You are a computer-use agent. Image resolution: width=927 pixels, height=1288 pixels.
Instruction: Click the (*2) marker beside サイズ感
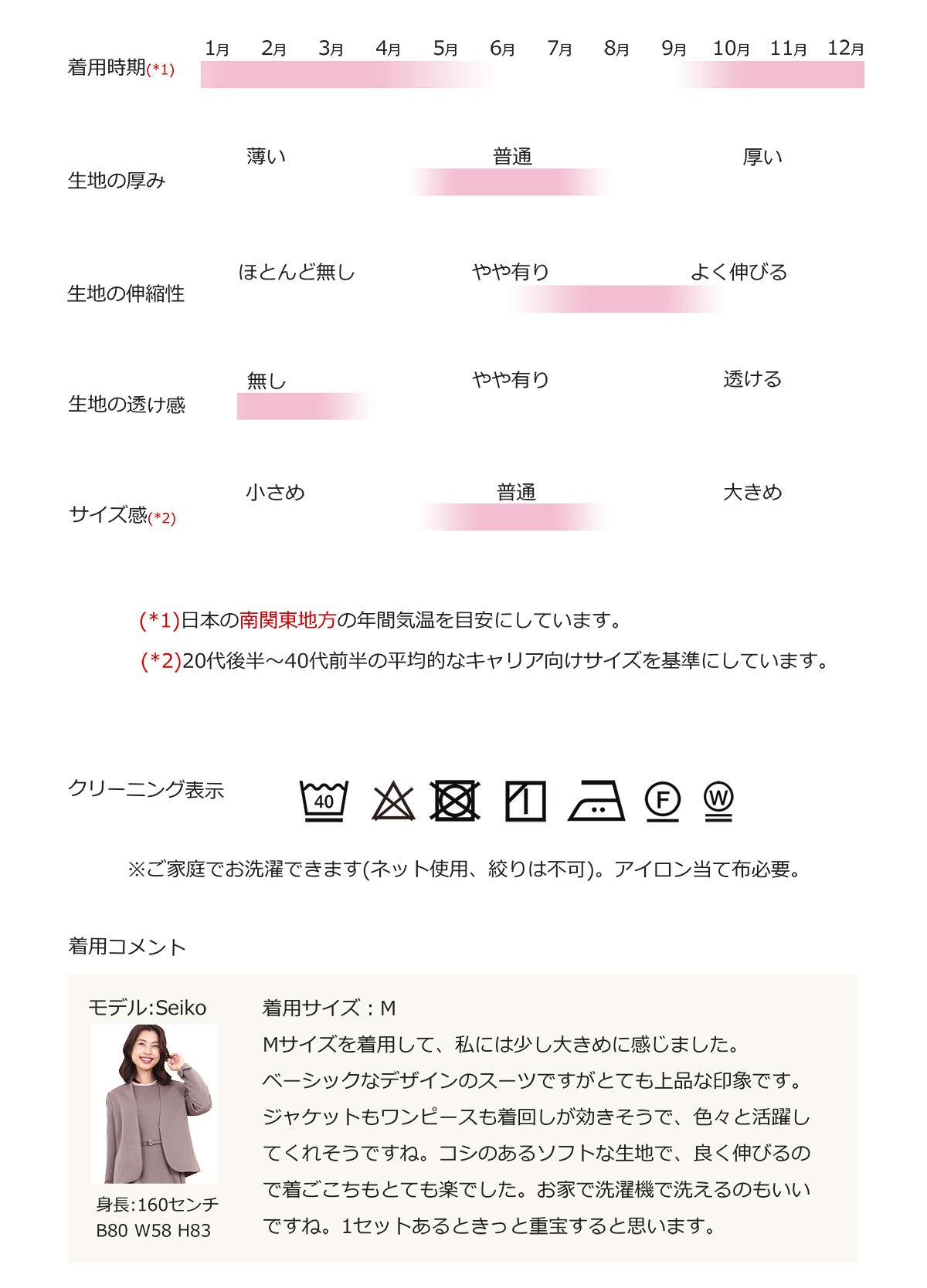(x=161, y=518)
